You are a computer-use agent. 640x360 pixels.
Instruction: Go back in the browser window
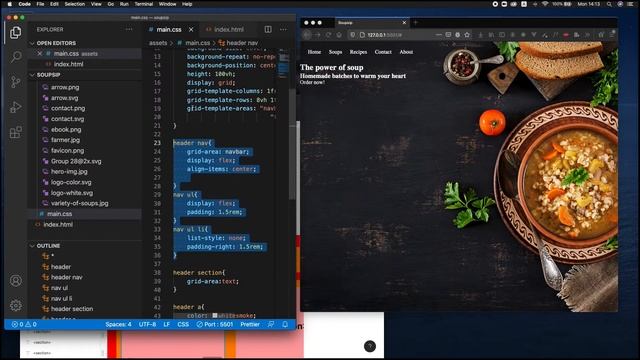click(x=307, y=35)
